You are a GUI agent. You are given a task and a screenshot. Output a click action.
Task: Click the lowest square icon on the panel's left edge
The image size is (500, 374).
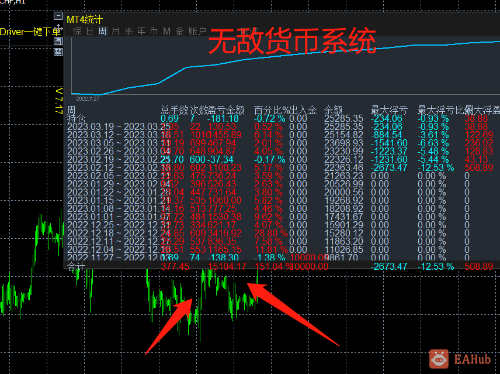coord(59,52)
